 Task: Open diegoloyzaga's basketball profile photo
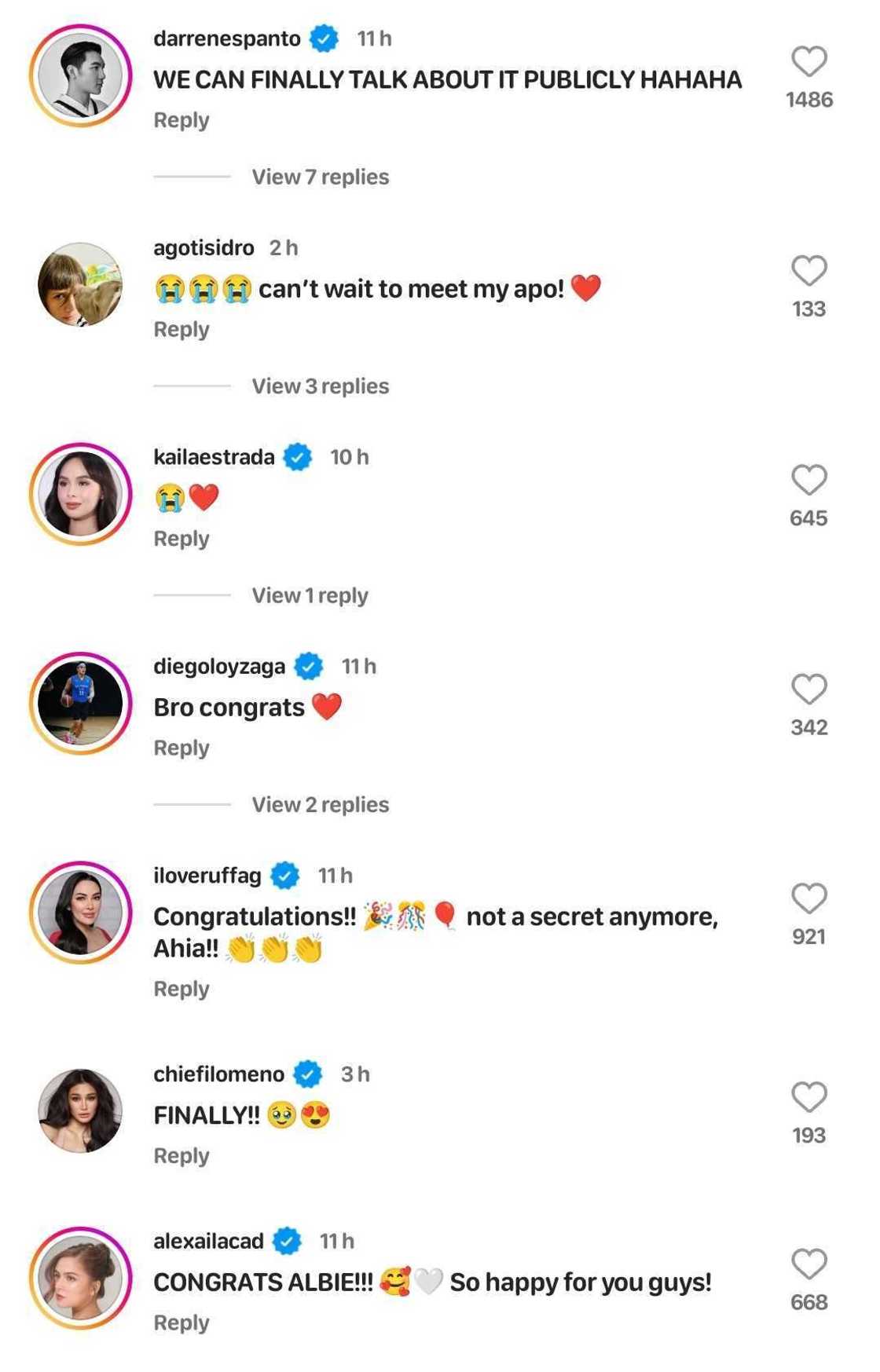(81, 703)
